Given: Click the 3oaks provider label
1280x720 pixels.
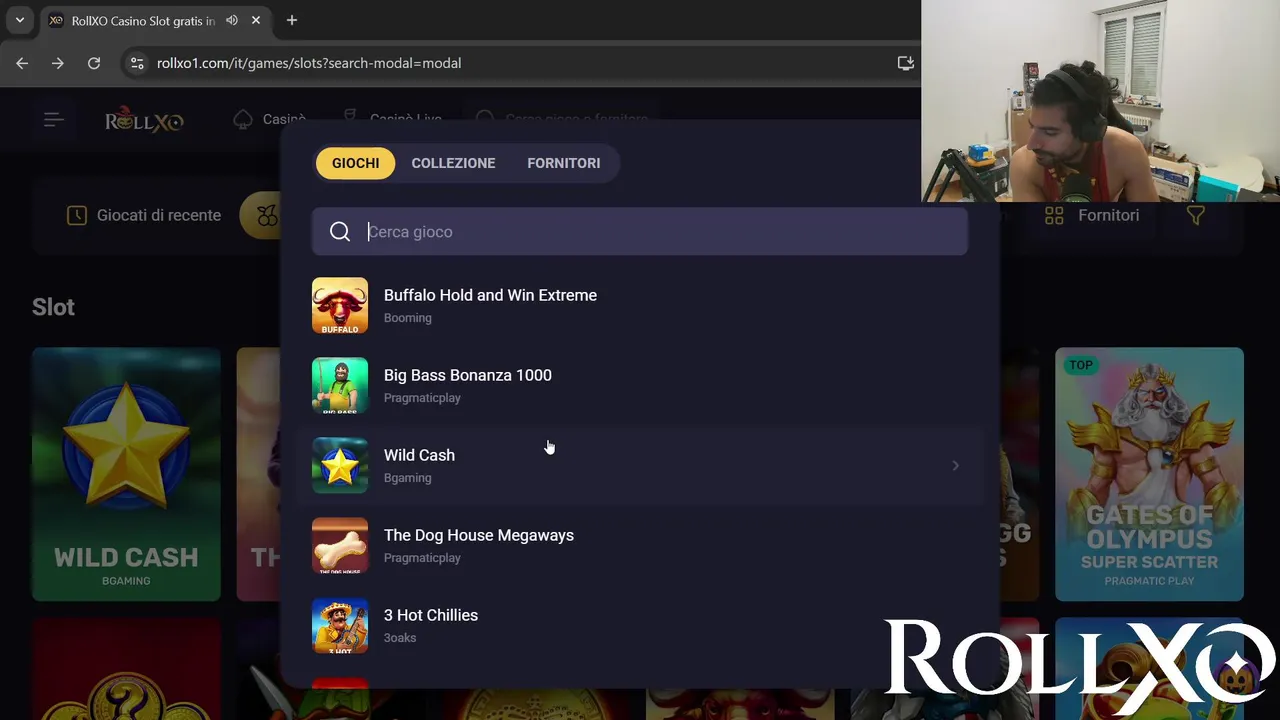Looking at the screenshot, I should click(x=400, y=638).
